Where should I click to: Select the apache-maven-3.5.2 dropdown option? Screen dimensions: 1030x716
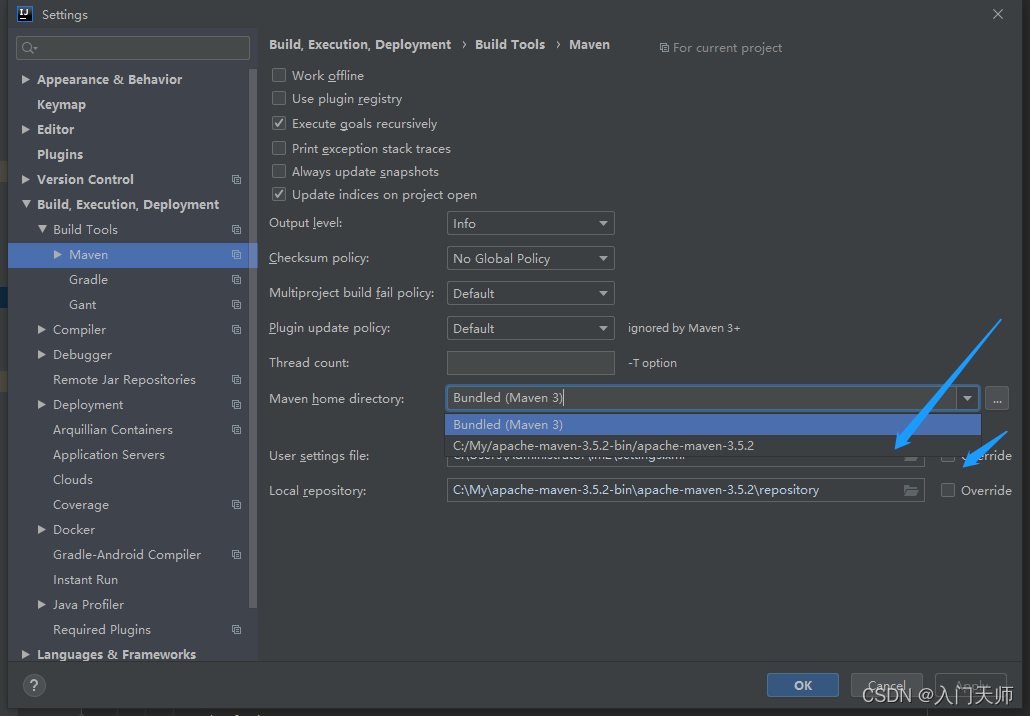pos(713,445)
